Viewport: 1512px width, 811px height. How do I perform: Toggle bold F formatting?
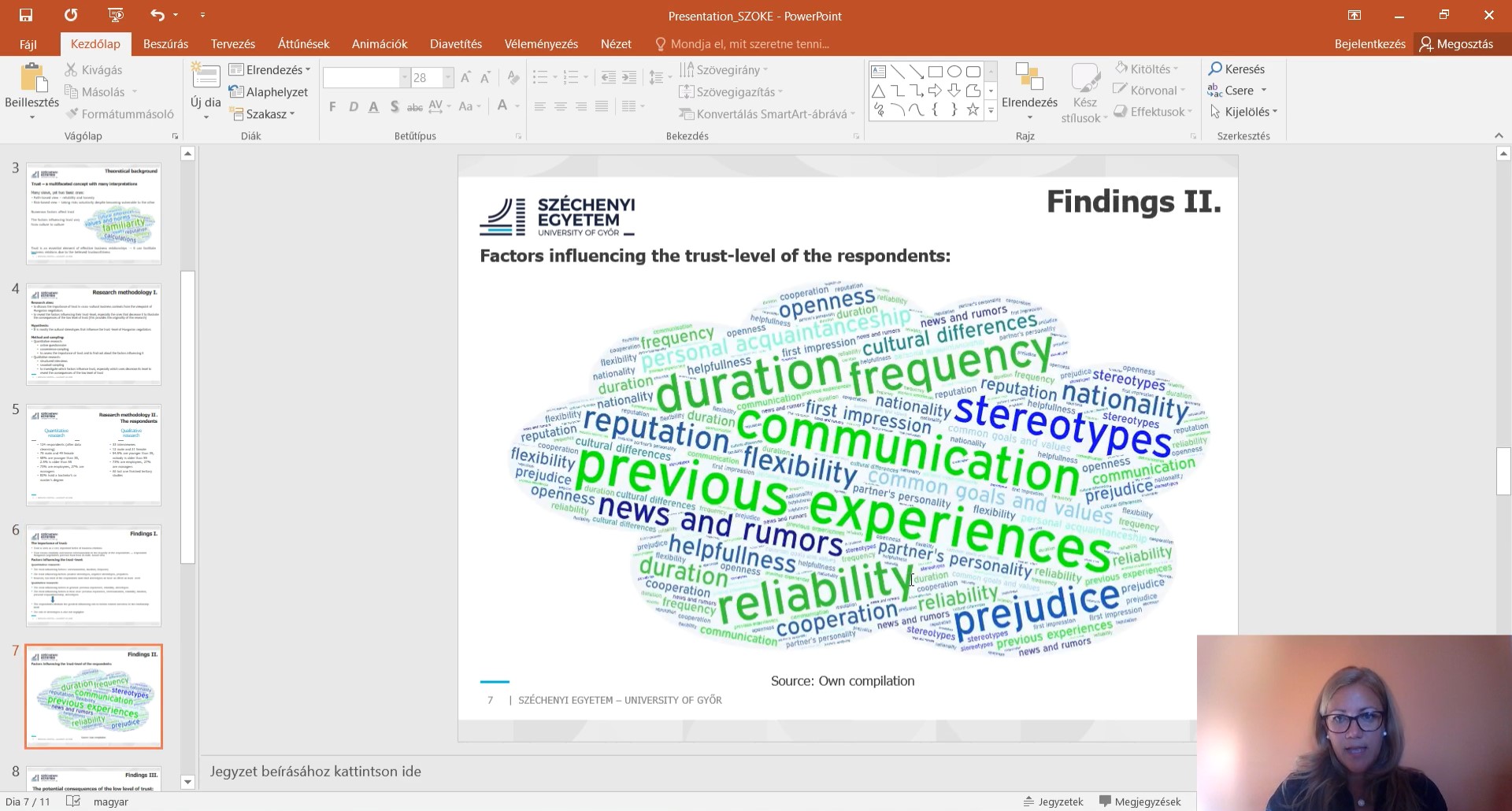click(332, 106)
